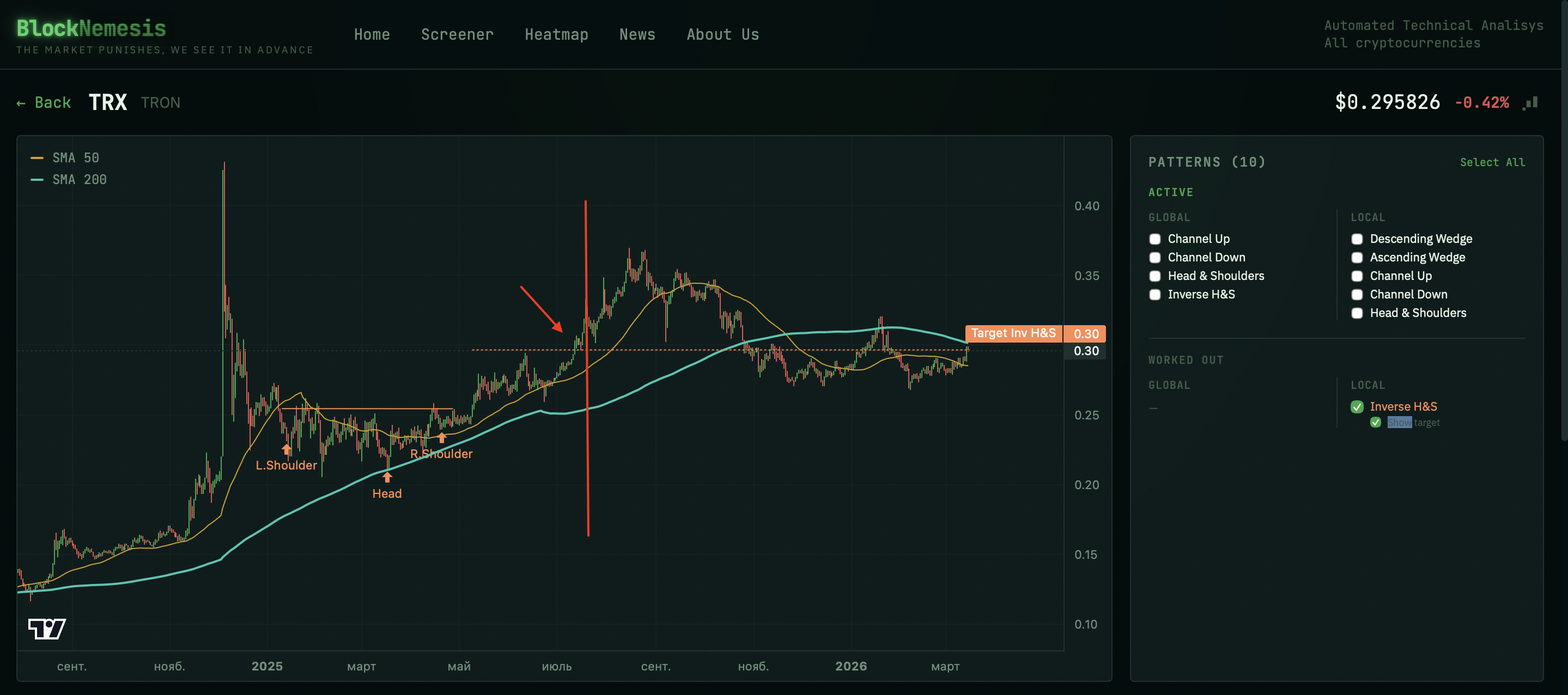This screenshot has height=695, width=1568.
Task: Check the local Descending Wedge pattern
Action: 1357,239
